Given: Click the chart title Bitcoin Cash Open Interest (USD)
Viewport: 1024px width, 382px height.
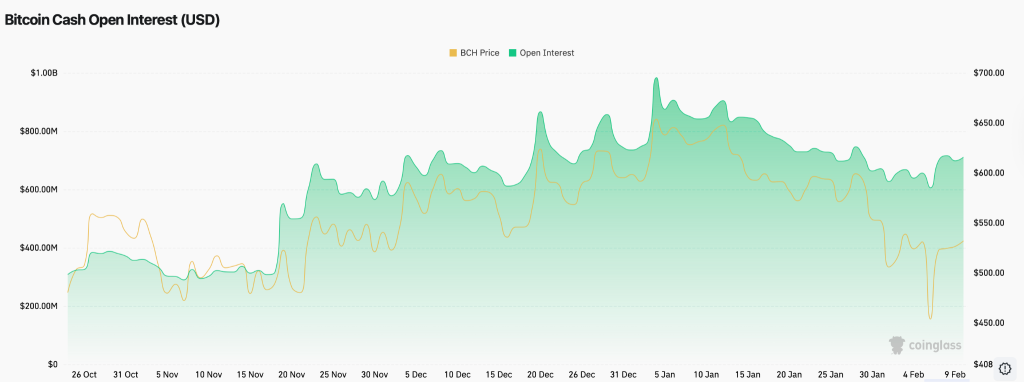Looking at the screenshot, I should pyautogui.click(x=112, y=20).
